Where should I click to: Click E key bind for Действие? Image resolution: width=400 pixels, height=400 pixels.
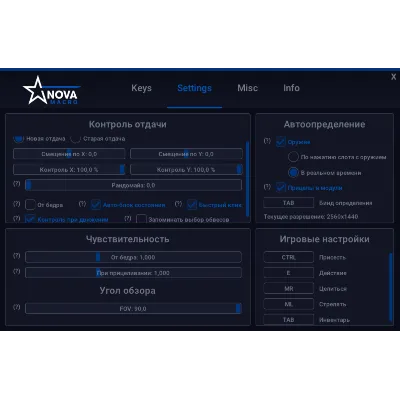click(x=289, y=273)
